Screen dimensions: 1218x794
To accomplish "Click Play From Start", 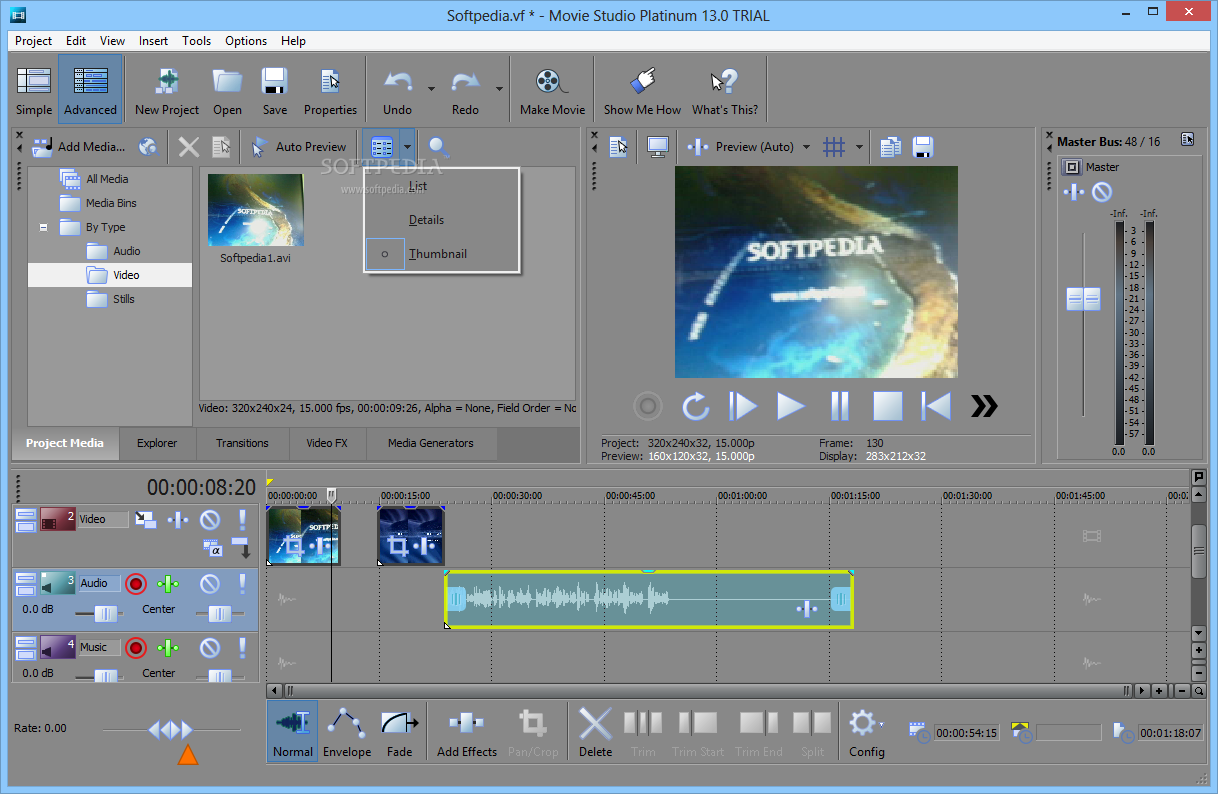I will pos(743,405).
